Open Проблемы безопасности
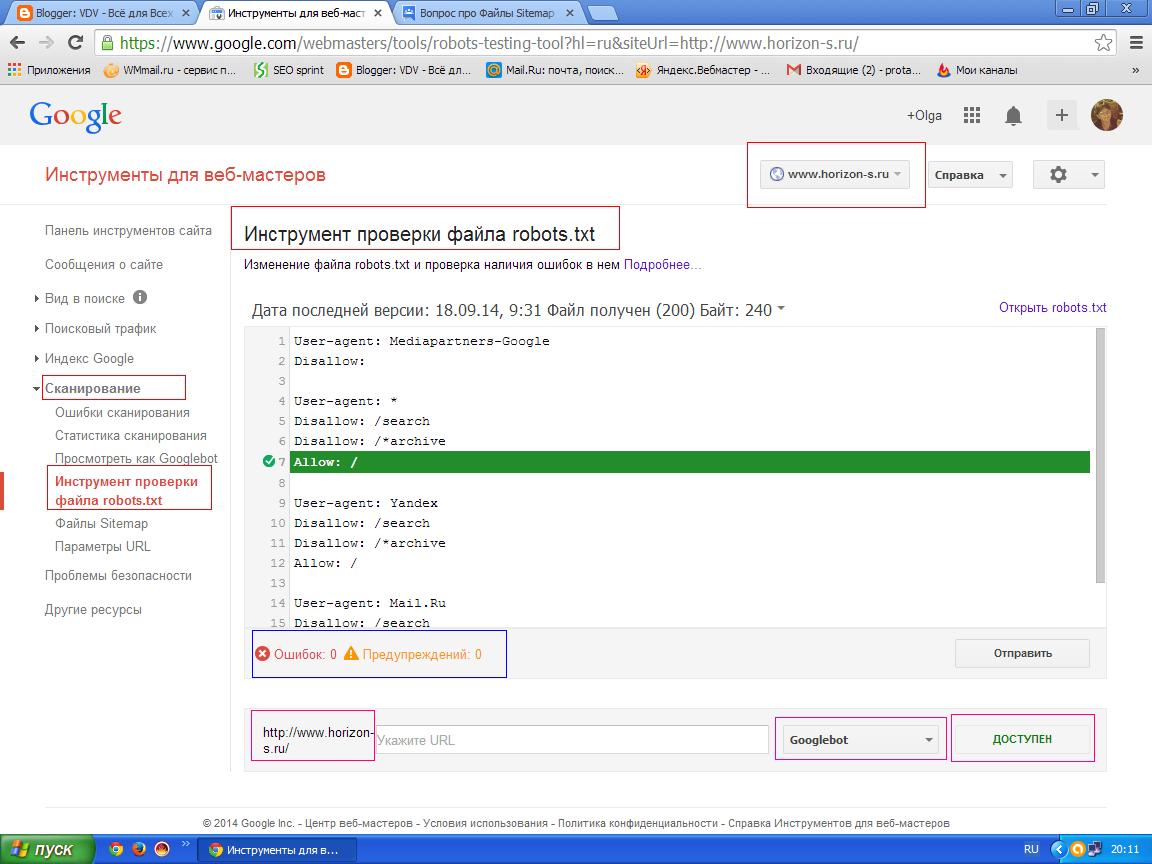The height and width of the screenshot is (864, 1152). [118, 575]
